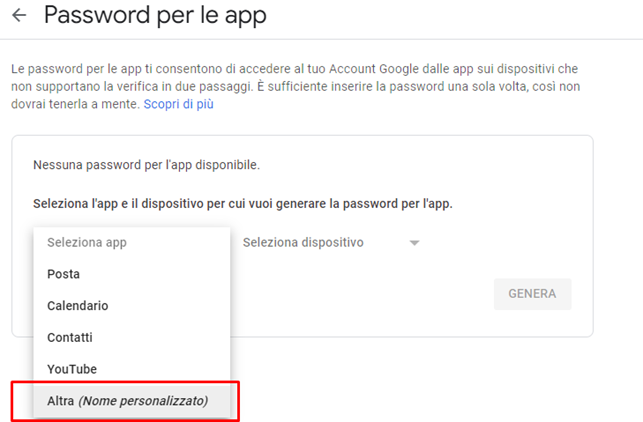Choose 'Altra (Nome personalizzato)' option
The image size is (643, 422).
click(127, 401)
